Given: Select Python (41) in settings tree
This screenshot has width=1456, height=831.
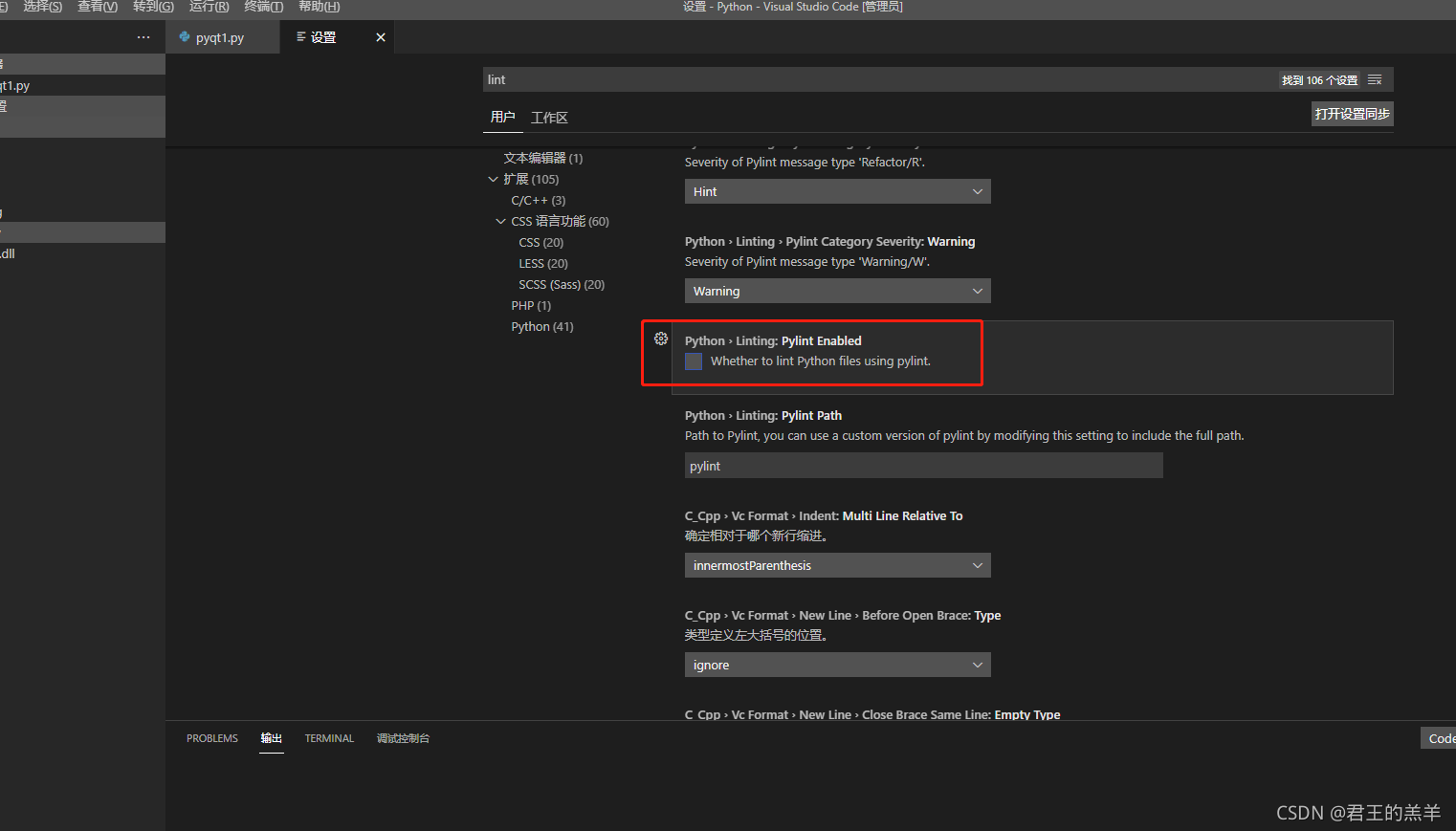Looking at the screenshot, I should pos(542,326).
